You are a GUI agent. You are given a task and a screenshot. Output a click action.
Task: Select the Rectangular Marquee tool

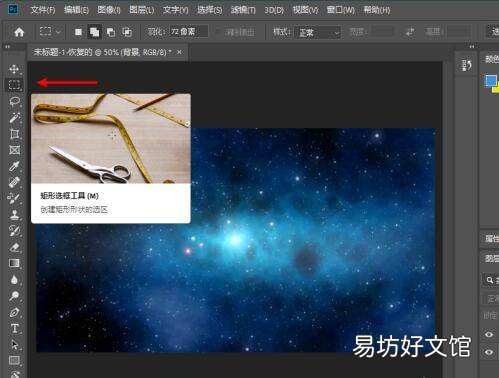click(14, 85)
